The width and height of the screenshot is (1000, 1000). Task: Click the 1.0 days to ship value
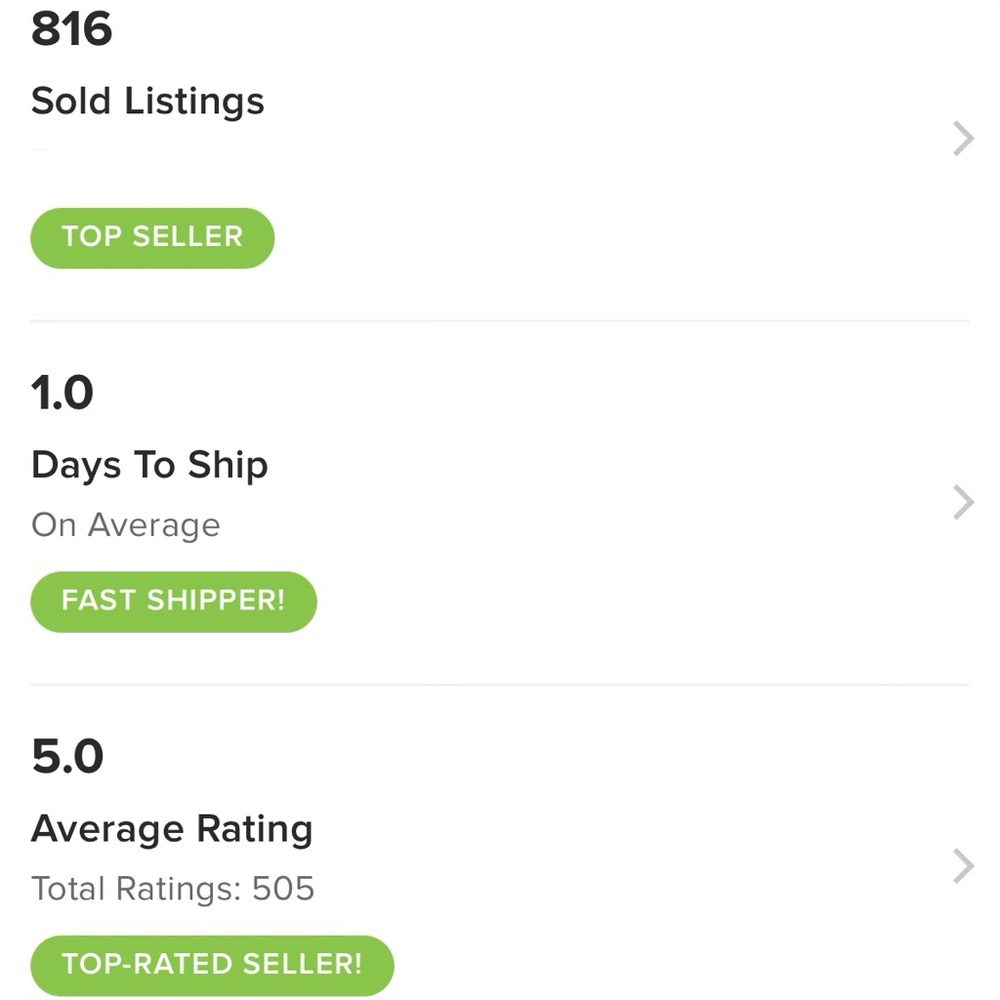coord(63,393)
